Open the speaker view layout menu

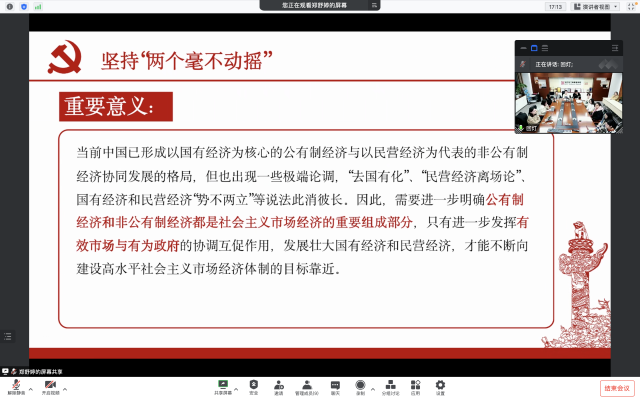[596, 7]
